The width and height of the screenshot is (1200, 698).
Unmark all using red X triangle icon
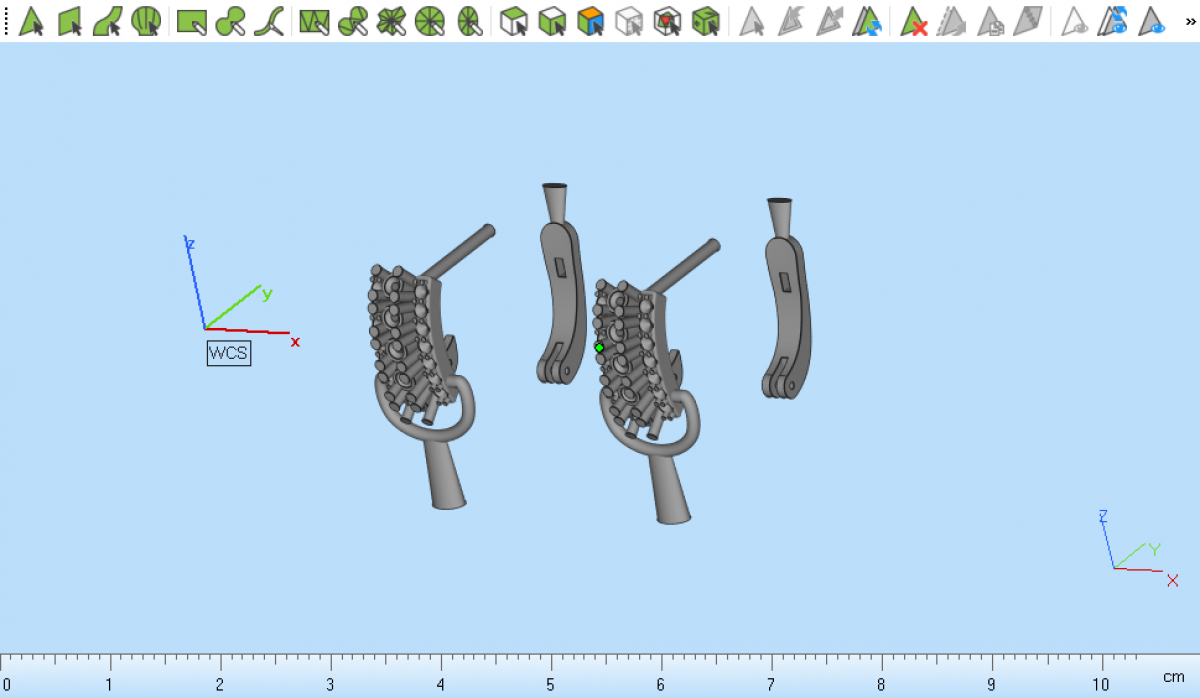[914, 21]
